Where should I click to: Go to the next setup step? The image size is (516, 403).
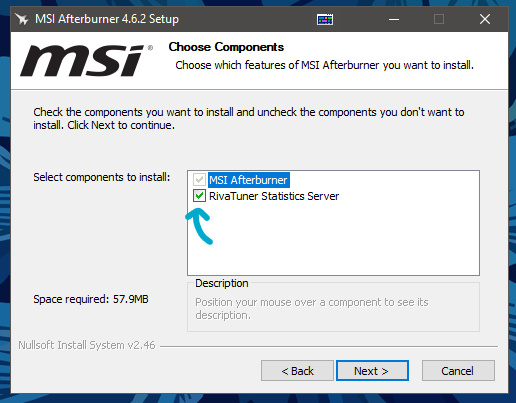pyautogui.click(x=372, y=370)
